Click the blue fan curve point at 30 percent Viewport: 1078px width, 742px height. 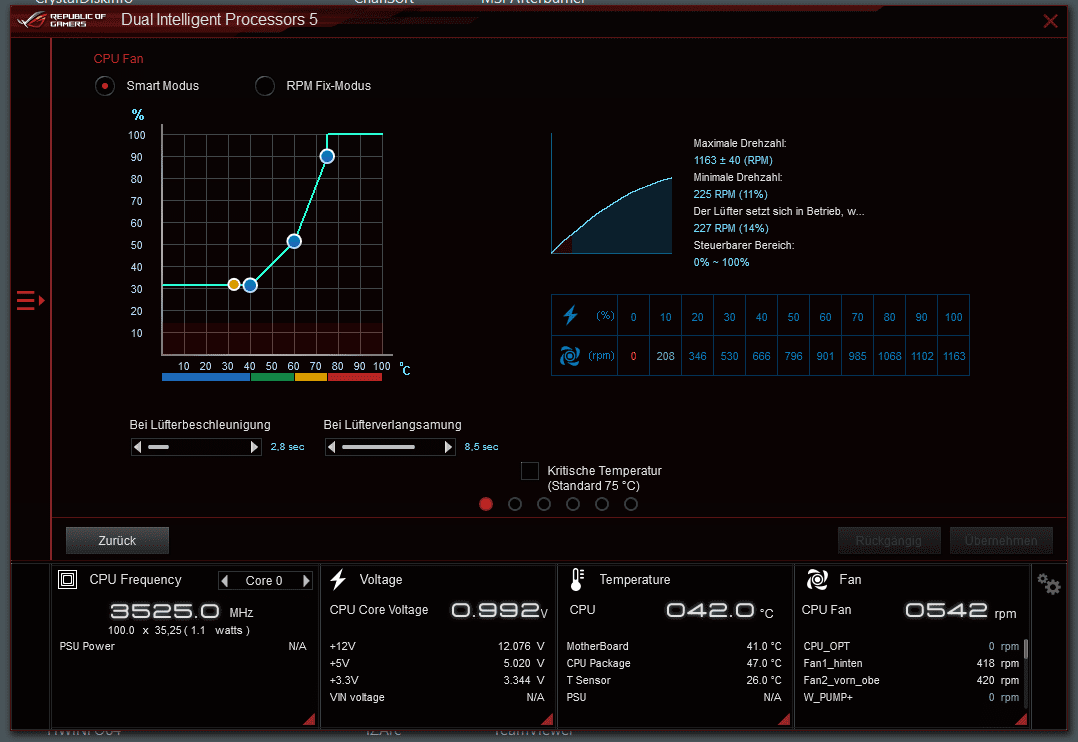[x=250, y=285]
